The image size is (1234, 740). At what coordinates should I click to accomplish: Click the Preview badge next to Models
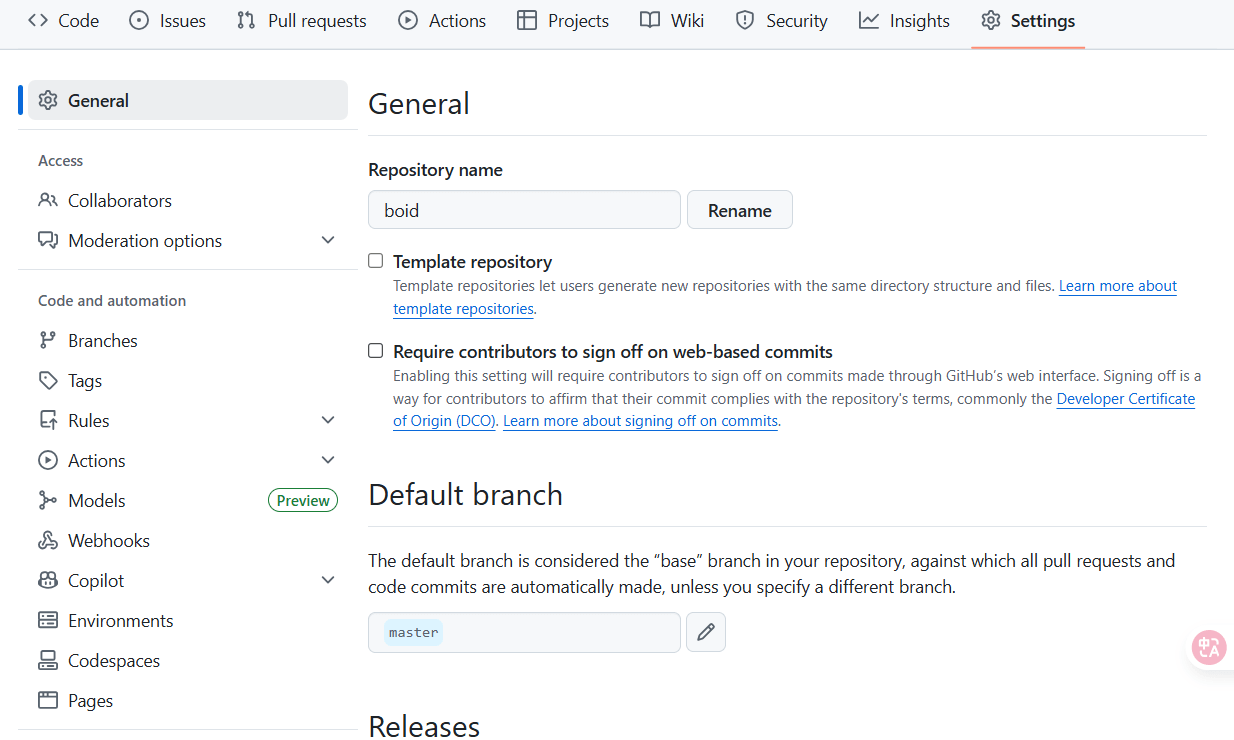point(303,500)
